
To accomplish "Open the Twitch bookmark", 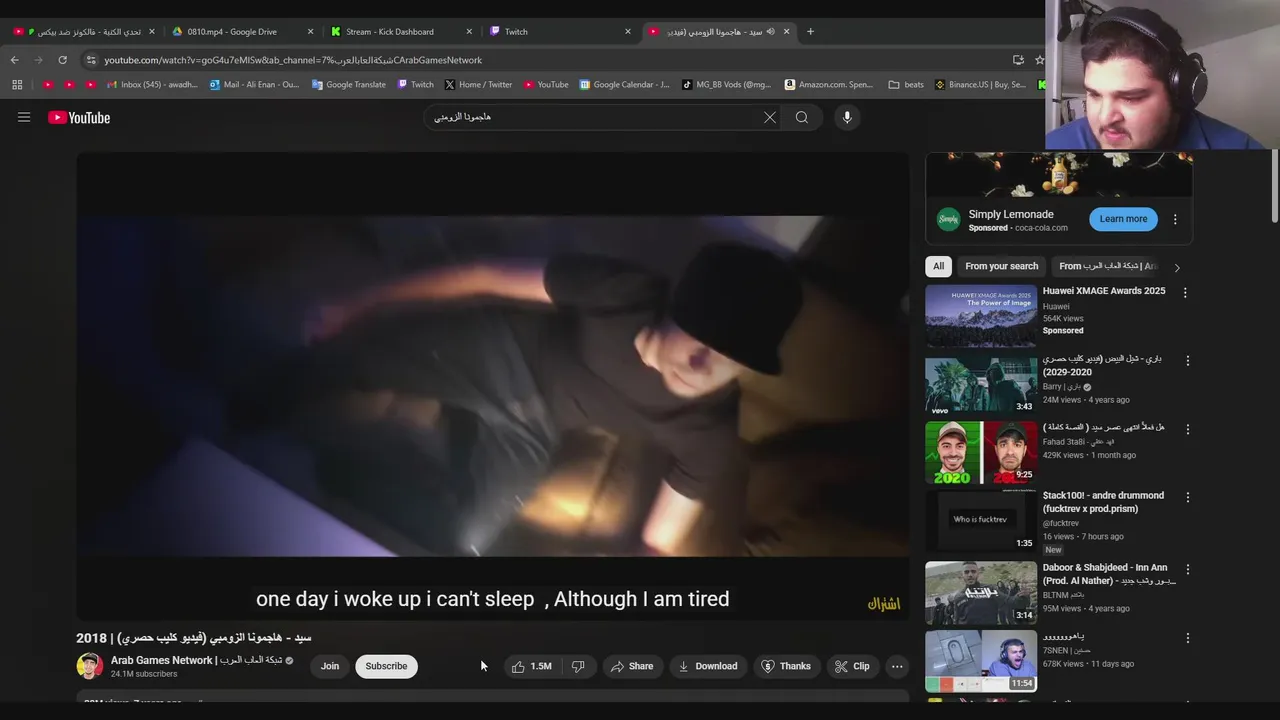I will tap(415, 85).
